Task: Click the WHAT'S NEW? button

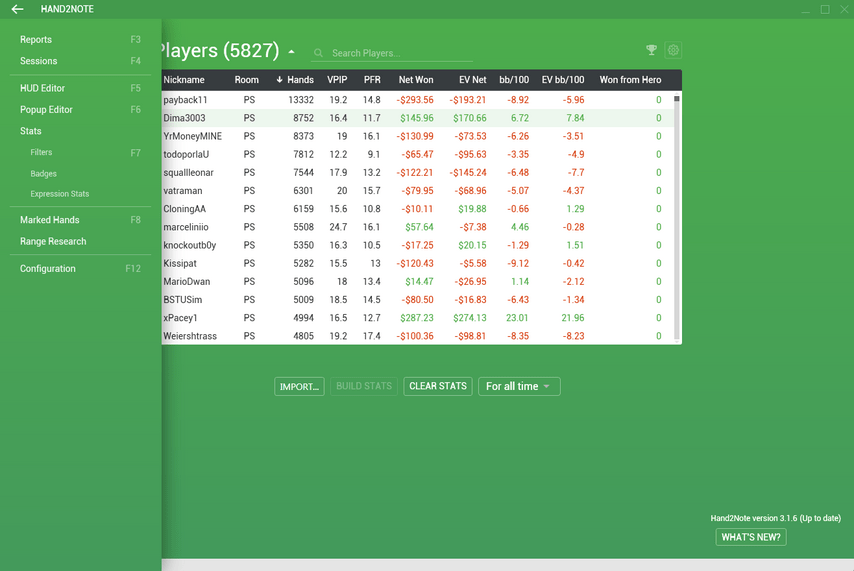Action: pyautogui.click(x=751, y=537)
